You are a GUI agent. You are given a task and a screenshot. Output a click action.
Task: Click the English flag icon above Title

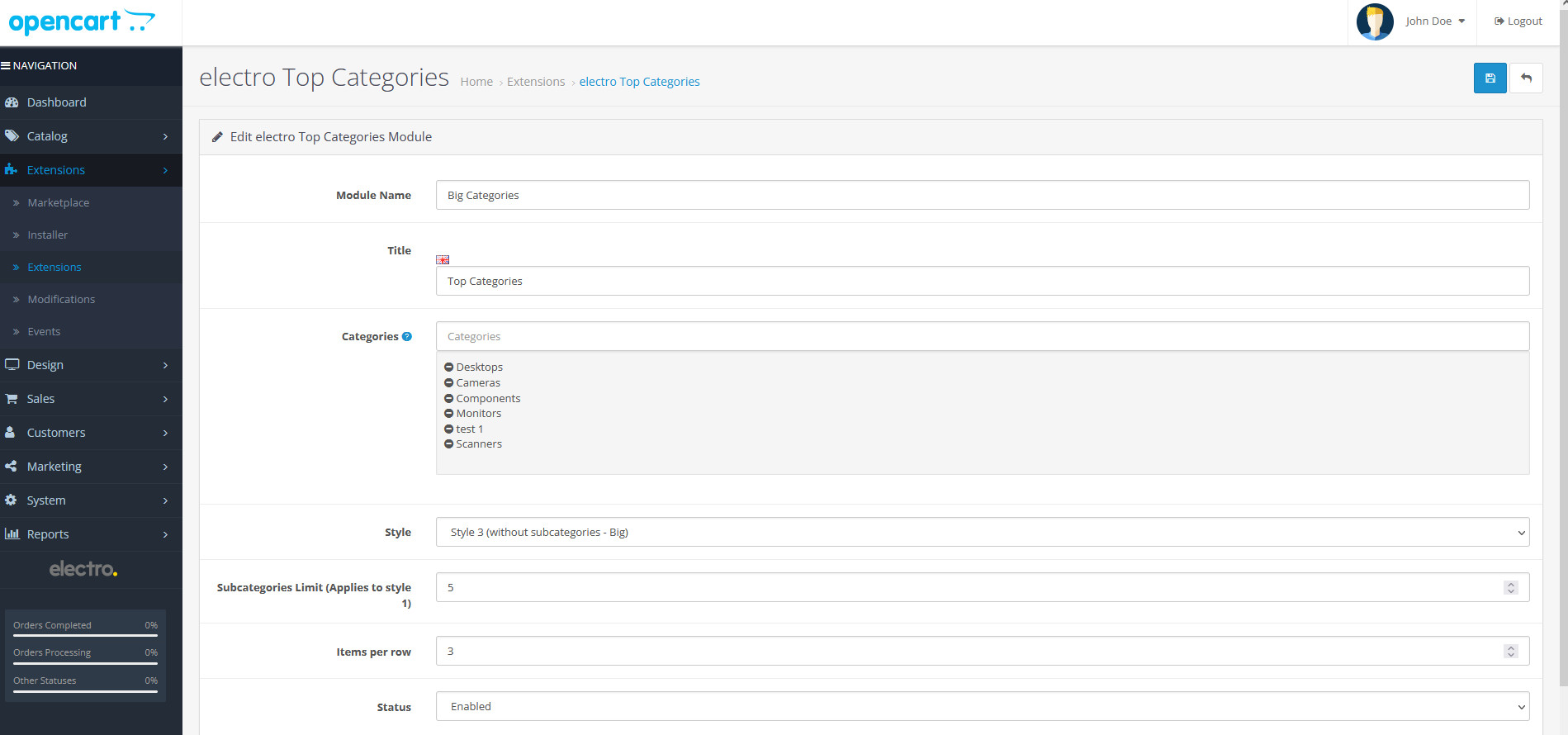443,259
